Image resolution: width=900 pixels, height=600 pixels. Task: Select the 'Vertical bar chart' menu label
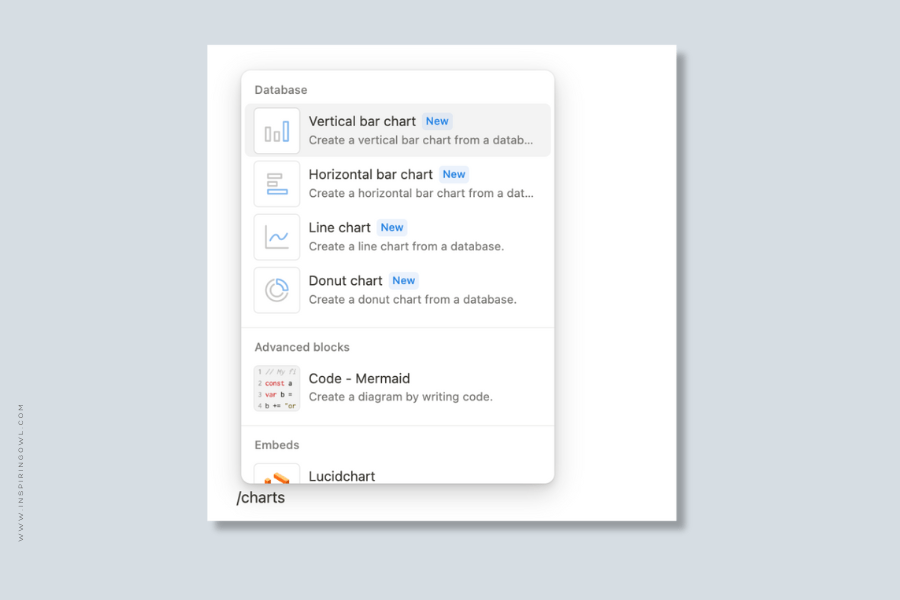(x=362, y=121)
